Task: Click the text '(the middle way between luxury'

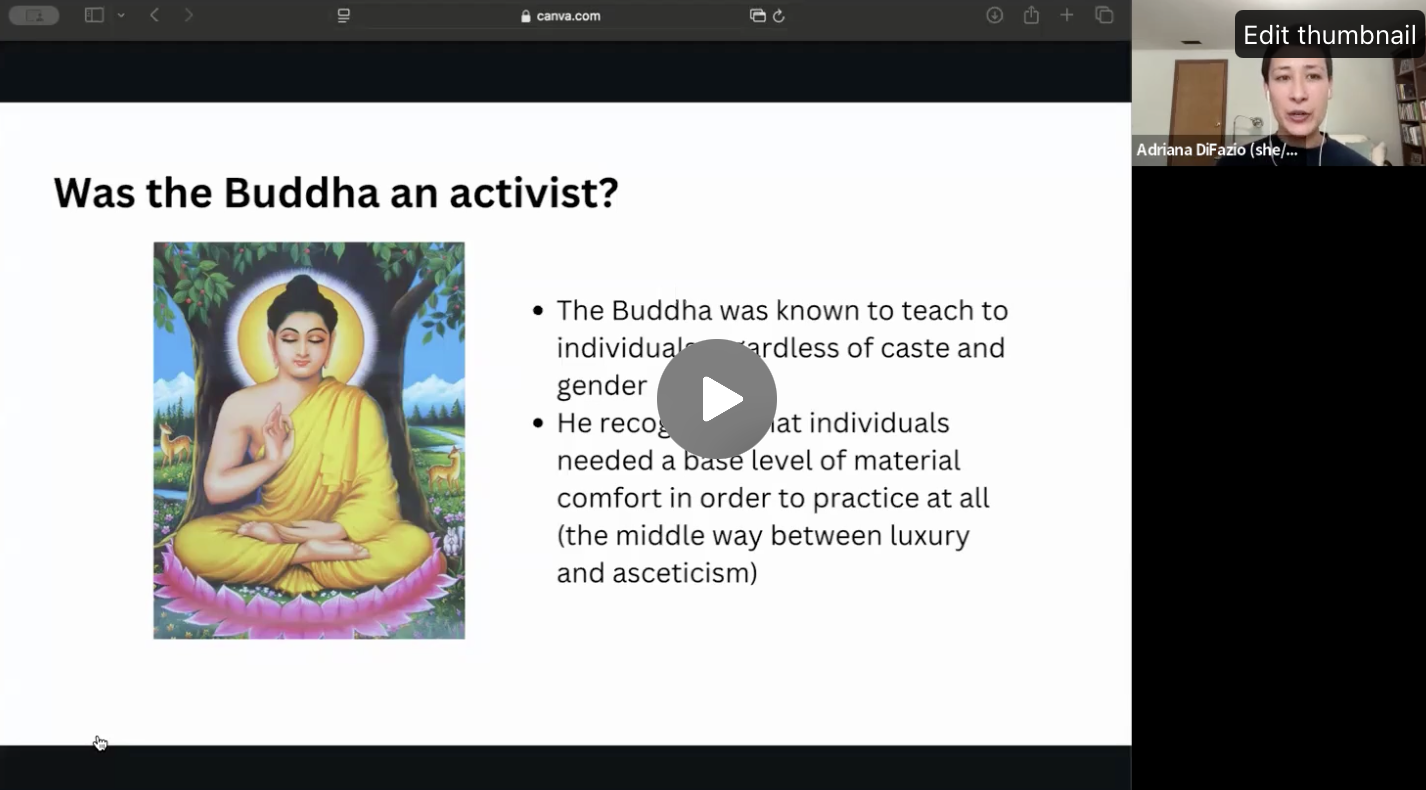Action: click(763, 535)
